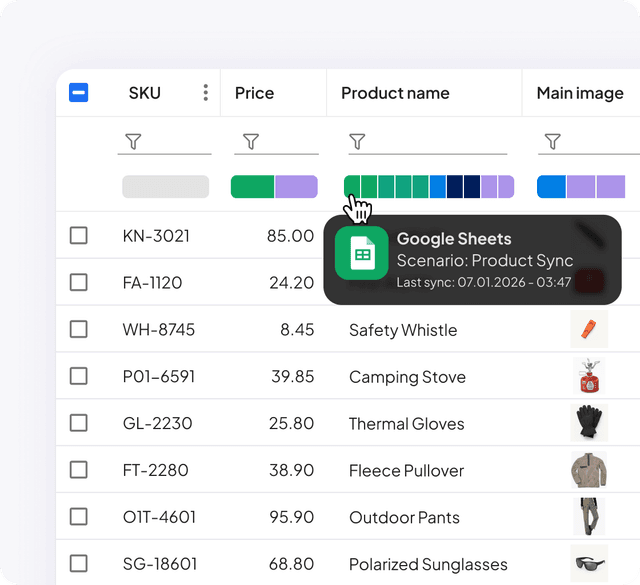Click the Main image column header
640x585 pixels.
coord(580,93)
